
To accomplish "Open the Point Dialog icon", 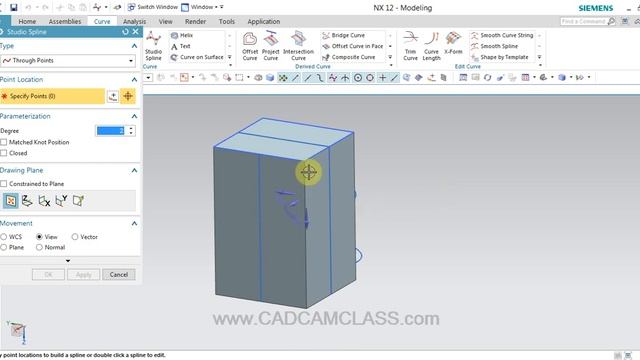I will (x=113, y=96).
